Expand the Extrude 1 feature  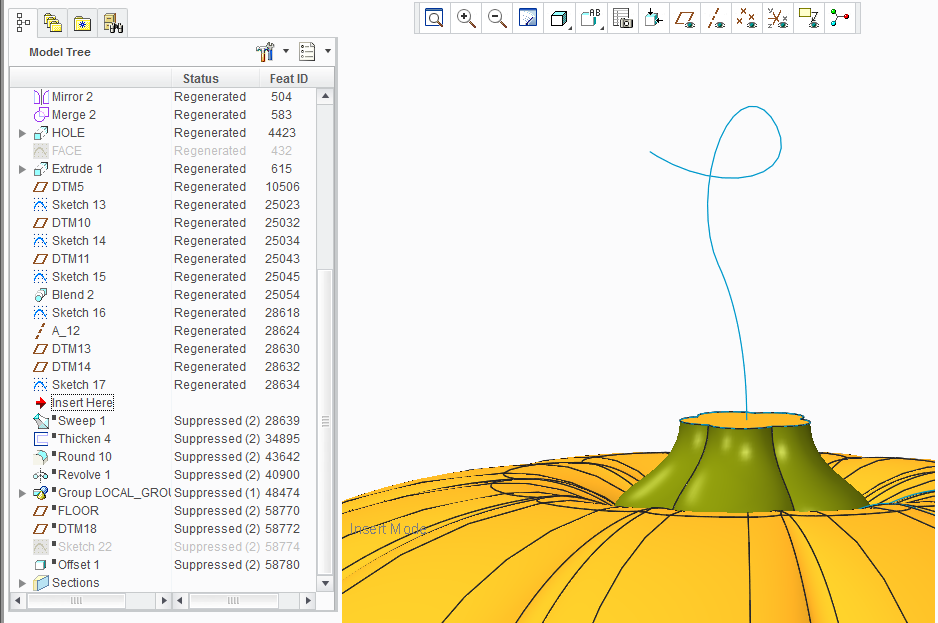coord(22,169)
